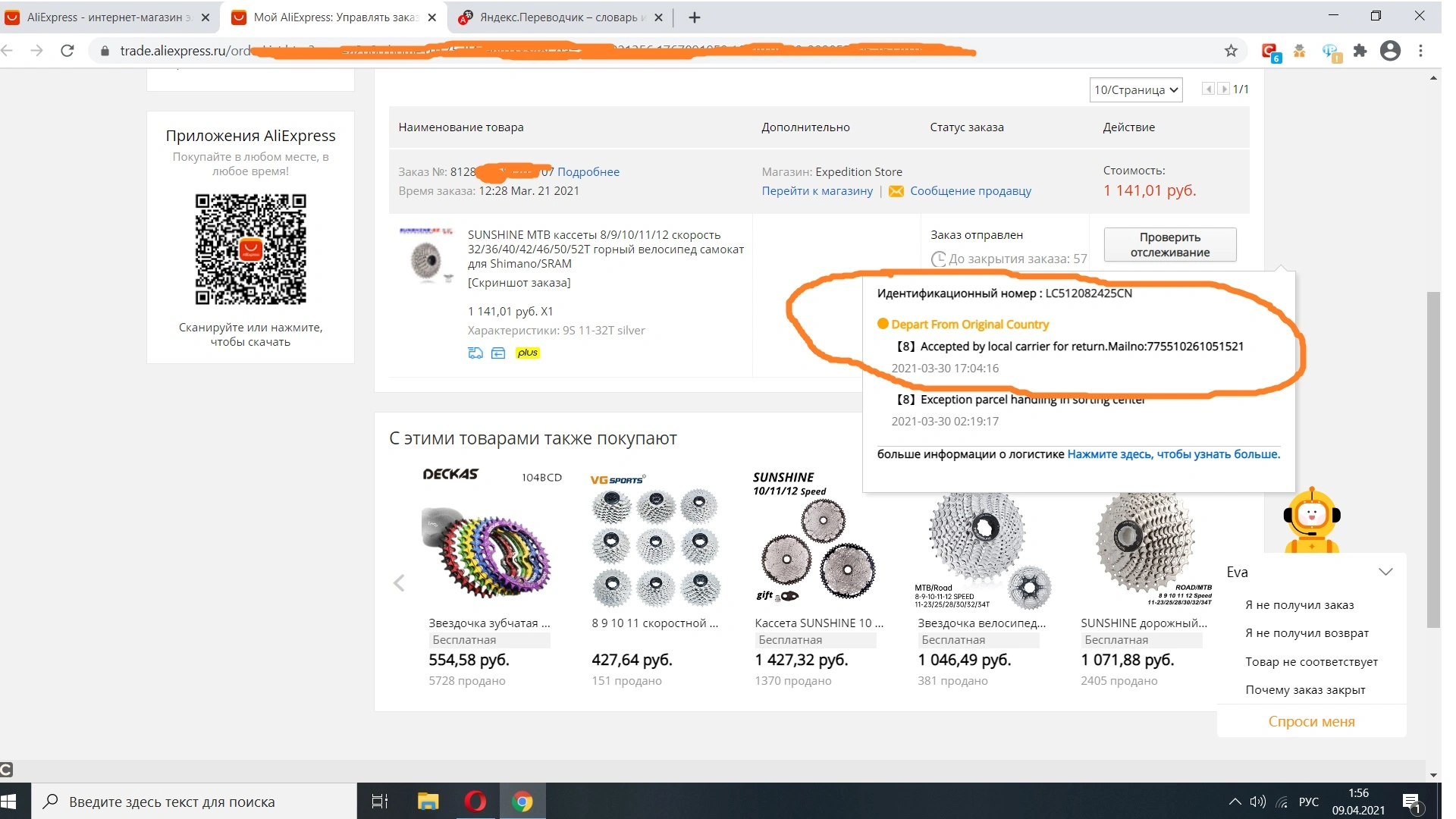Screen dimensions: 1456x819
Task: Close the Мой AliExpress orders tab
Action: [x=432, y=17]
